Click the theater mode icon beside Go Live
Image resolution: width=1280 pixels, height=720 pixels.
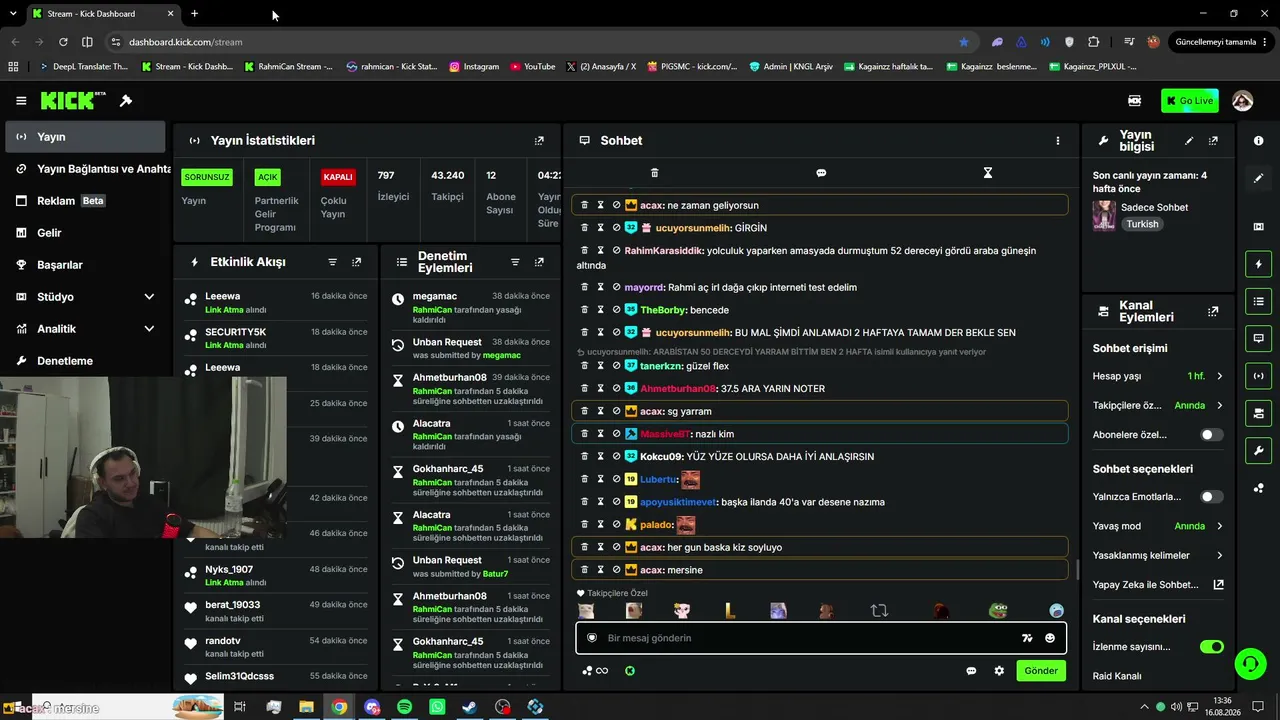1134,101
